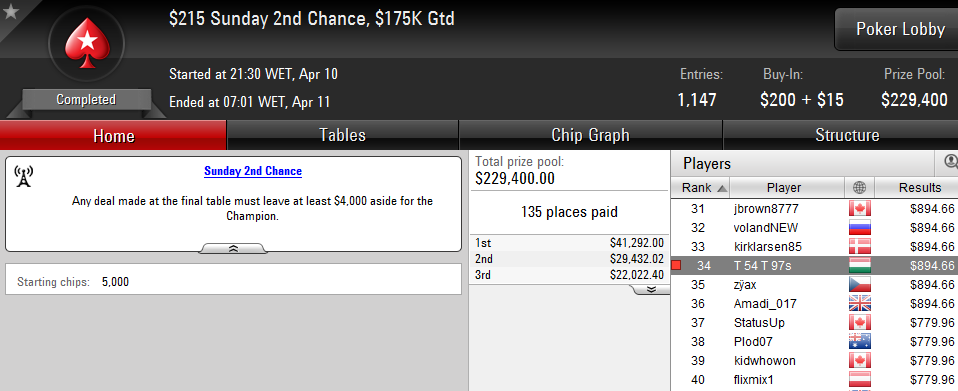The height and width of the screenshot is (391, 958).
Task: Click the Australian flag next to Plod07
Action: tap(860, 342)
